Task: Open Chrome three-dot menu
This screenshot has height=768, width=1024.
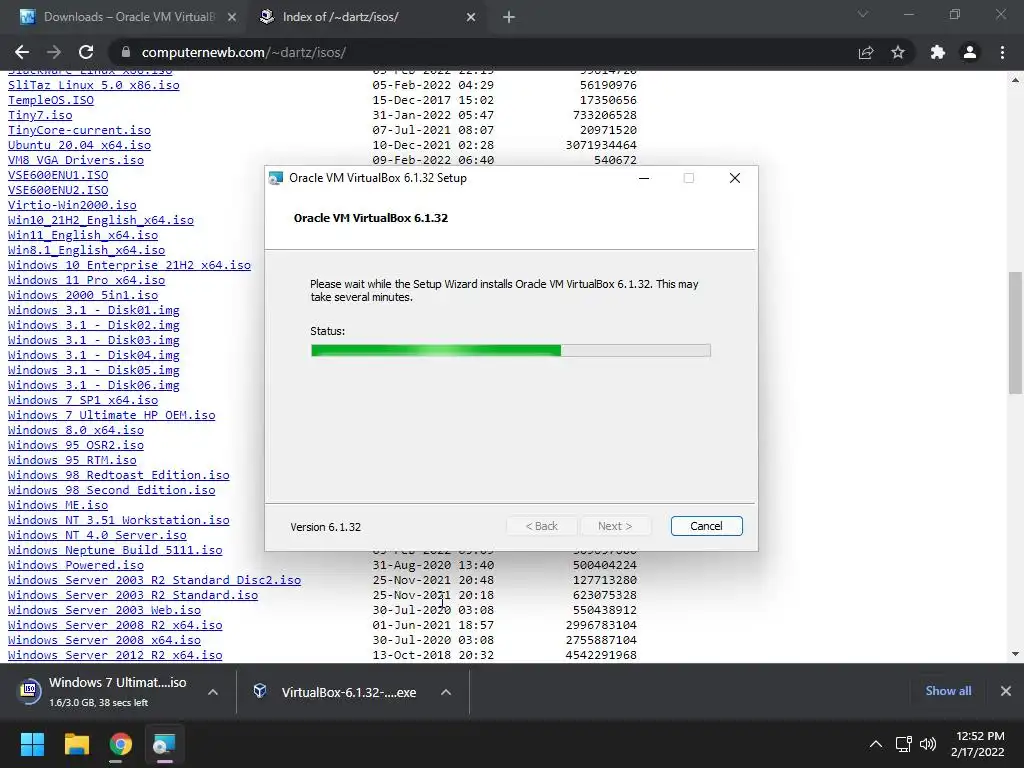Action: (x=1002, y=52)
